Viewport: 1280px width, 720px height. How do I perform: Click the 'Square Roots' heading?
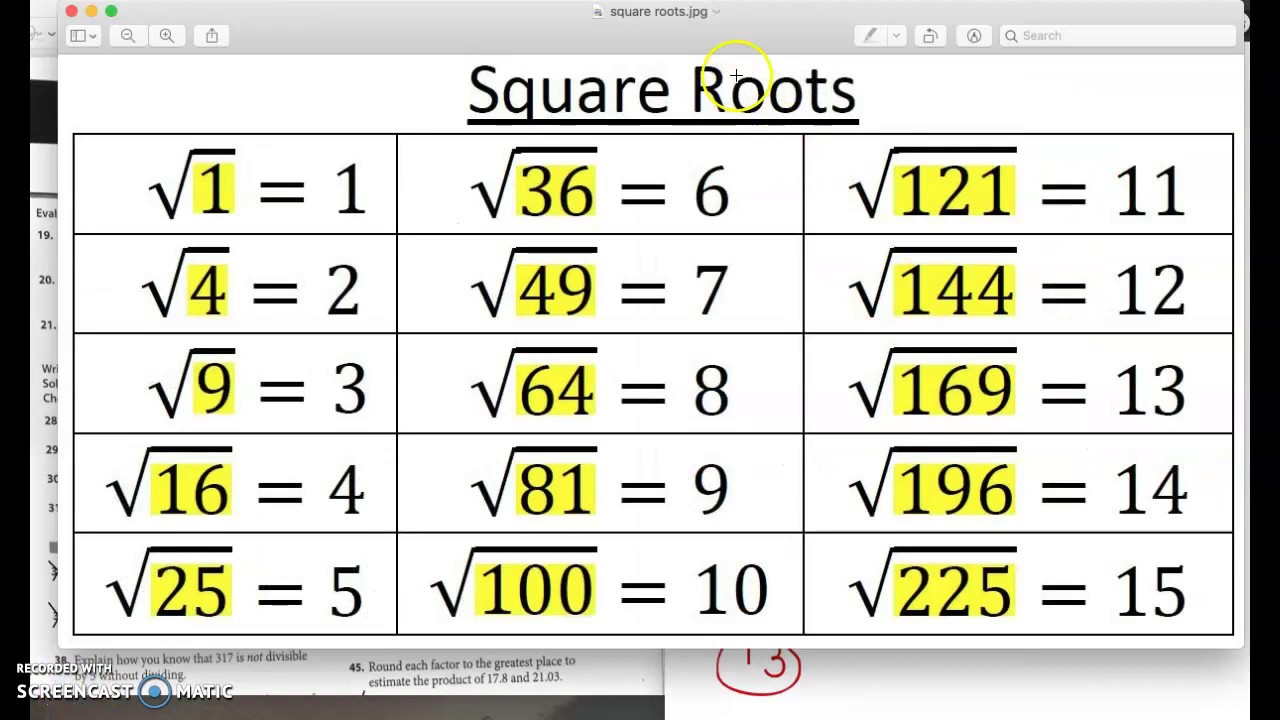coord(662,91)
